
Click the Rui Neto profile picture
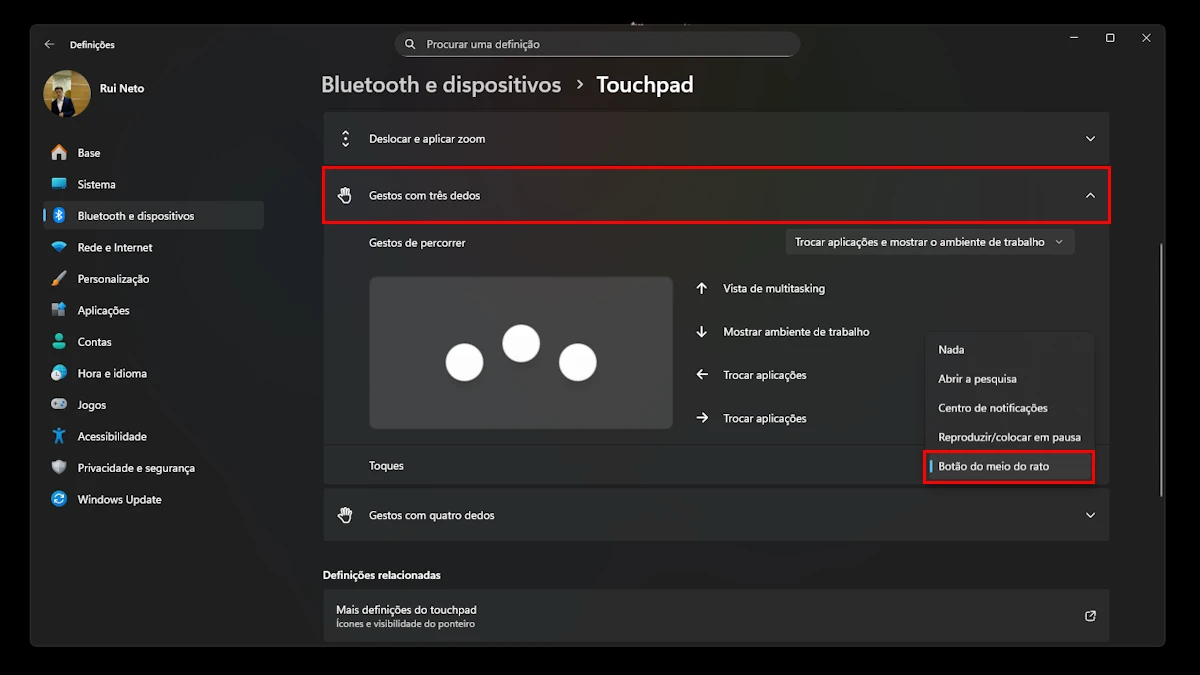(x=67, y=93)
